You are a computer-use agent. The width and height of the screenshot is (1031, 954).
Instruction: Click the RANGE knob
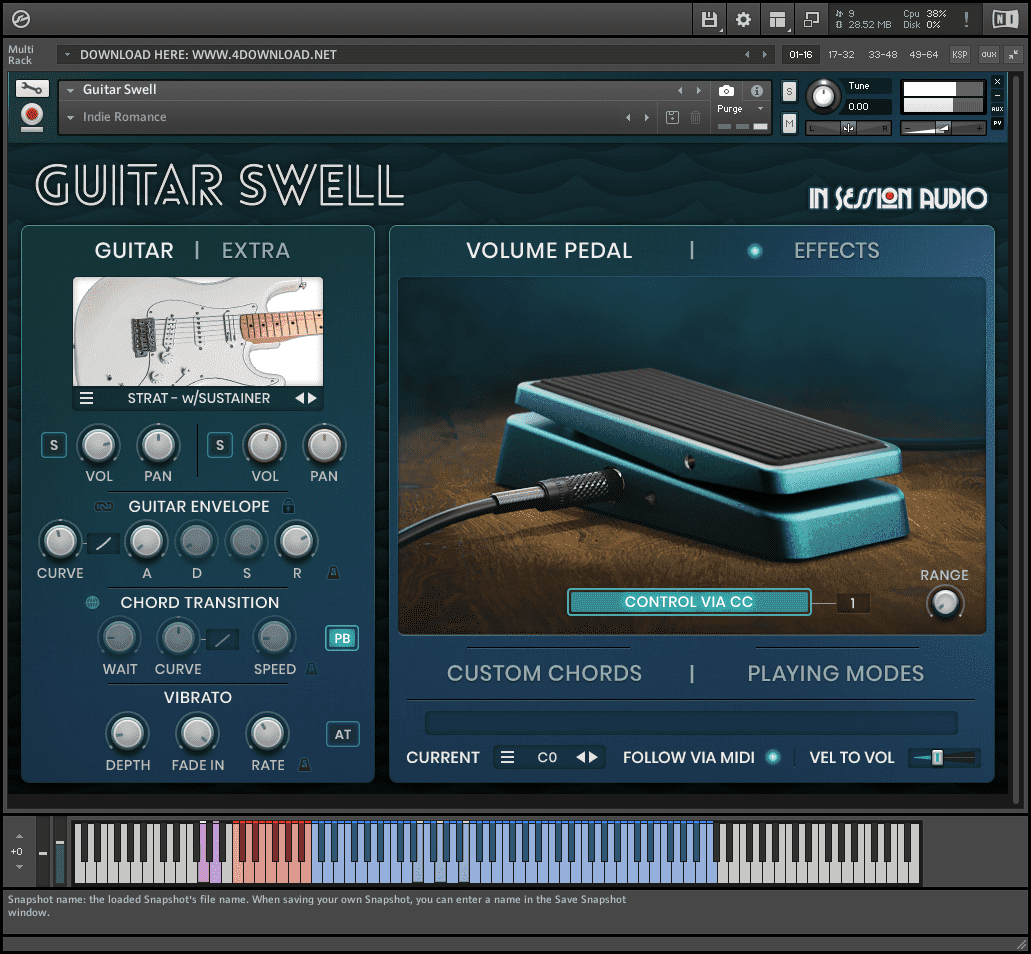[945, 603]
